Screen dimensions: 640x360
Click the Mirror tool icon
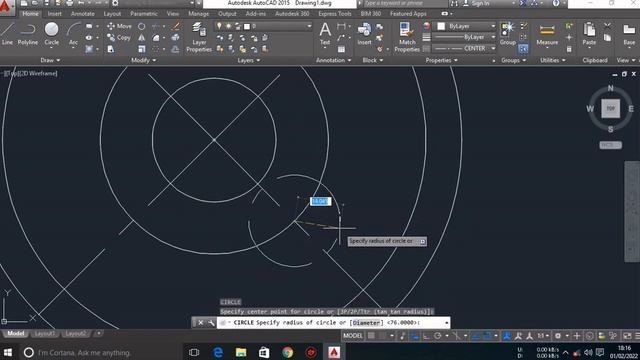[142, 38]
